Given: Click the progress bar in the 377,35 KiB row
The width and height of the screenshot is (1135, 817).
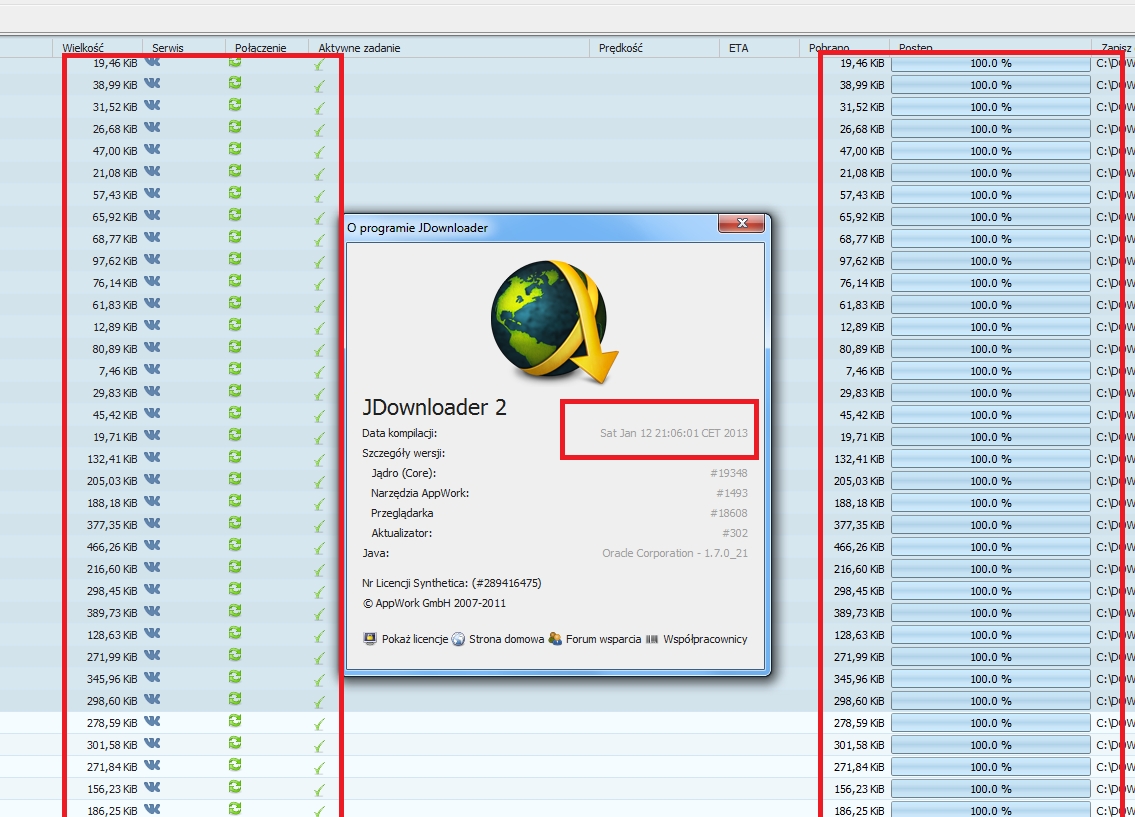Looking at the screenshot, I should click(x=990, y=525).
